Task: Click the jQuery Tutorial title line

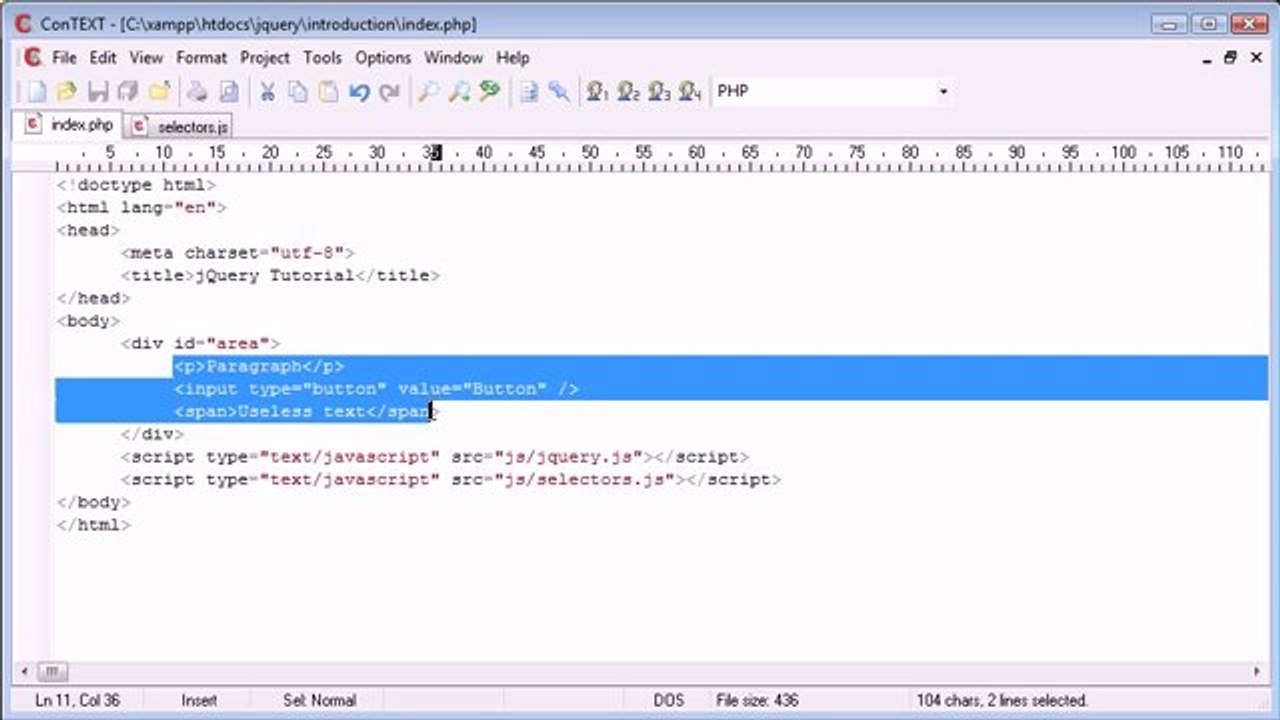Action: pos(280,275)
